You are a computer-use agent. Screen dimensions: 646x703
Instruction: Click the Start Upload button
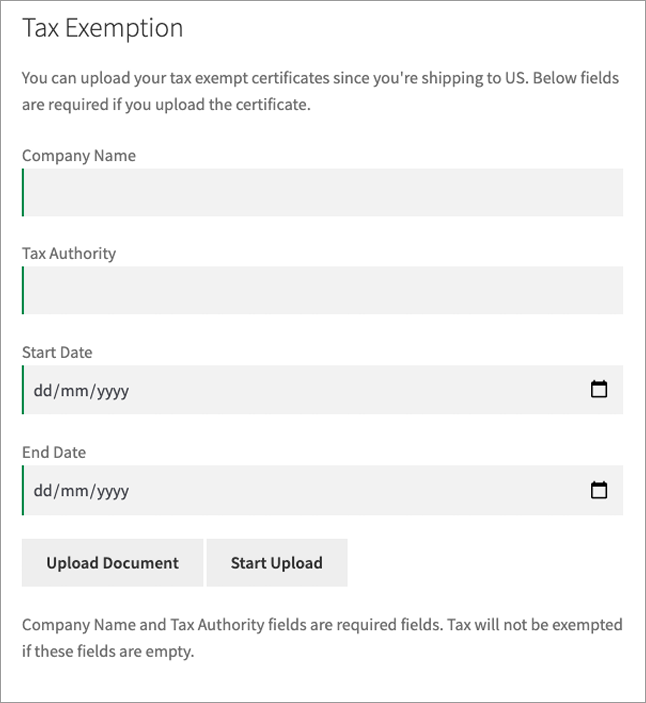coord(277,563)
